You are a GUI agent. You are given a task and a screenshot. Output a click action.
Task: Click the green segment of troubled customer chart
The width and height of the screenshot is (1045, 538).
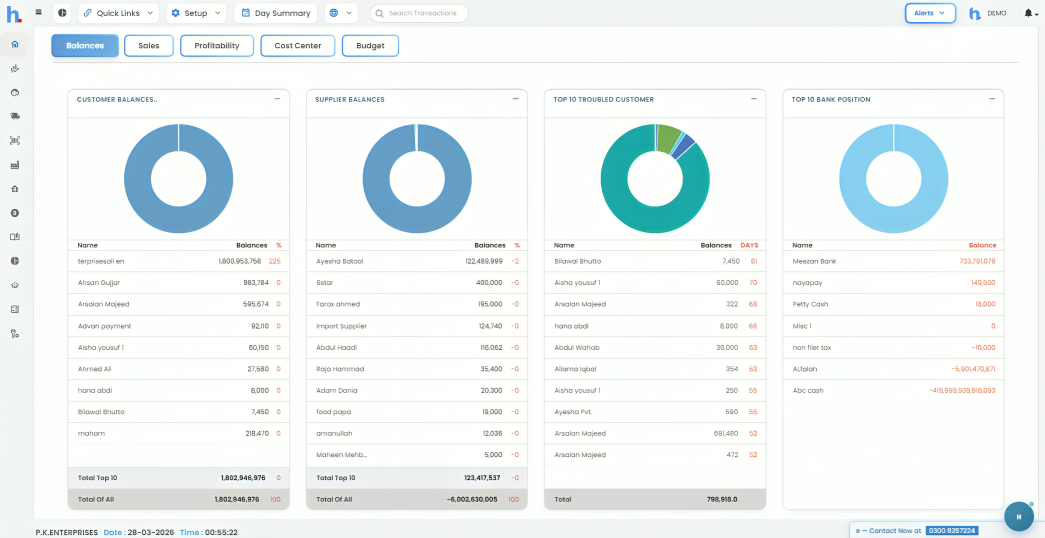(x=668, y=138)
